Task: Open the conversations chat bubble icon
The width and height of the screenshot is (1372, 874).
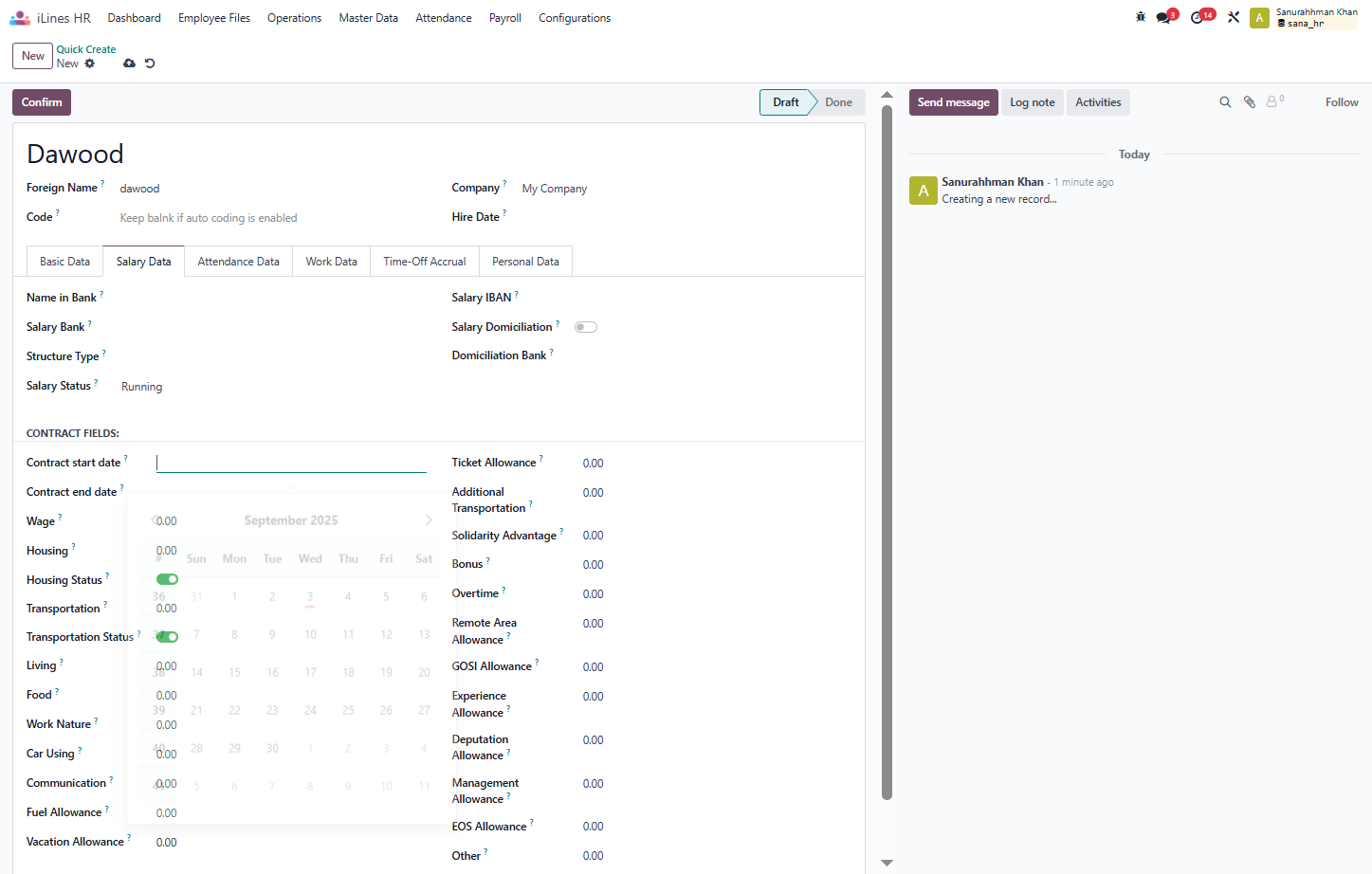Action: coord(1163,17)
